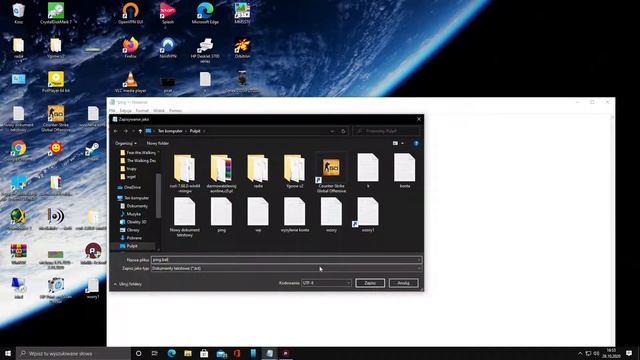The height and width of the screenshot is (360, 640).
Task: Select OneDrive in the navigation pane
Action: 132,187
